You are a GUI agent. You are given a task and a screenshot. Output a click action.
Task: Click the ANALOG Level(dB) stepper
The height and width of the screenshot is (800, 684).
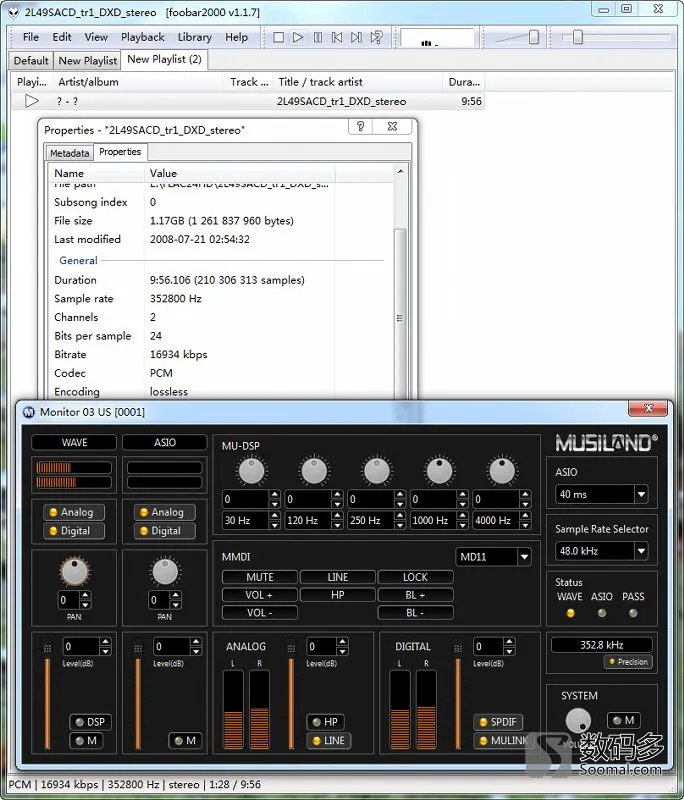(342, 646)
